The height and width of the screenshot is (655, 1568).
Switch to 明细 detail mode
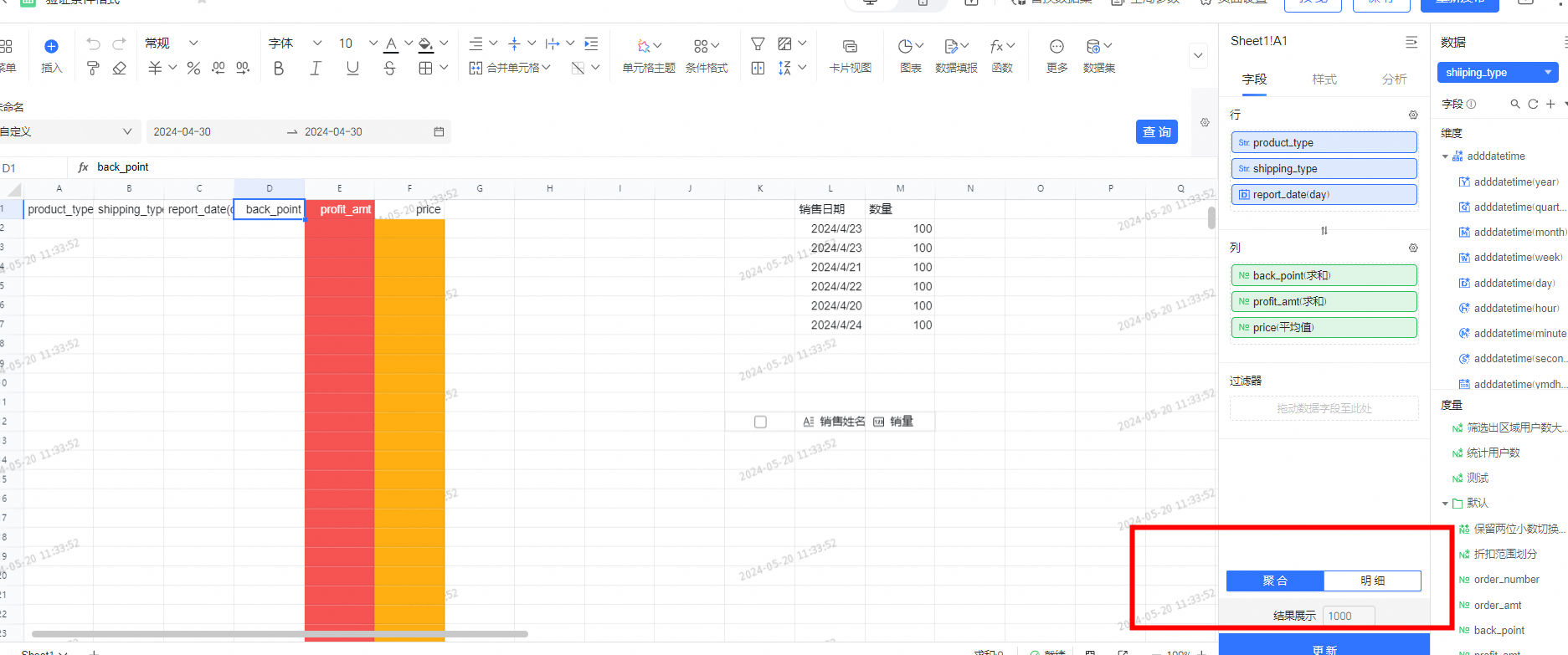pos(1372,581)
